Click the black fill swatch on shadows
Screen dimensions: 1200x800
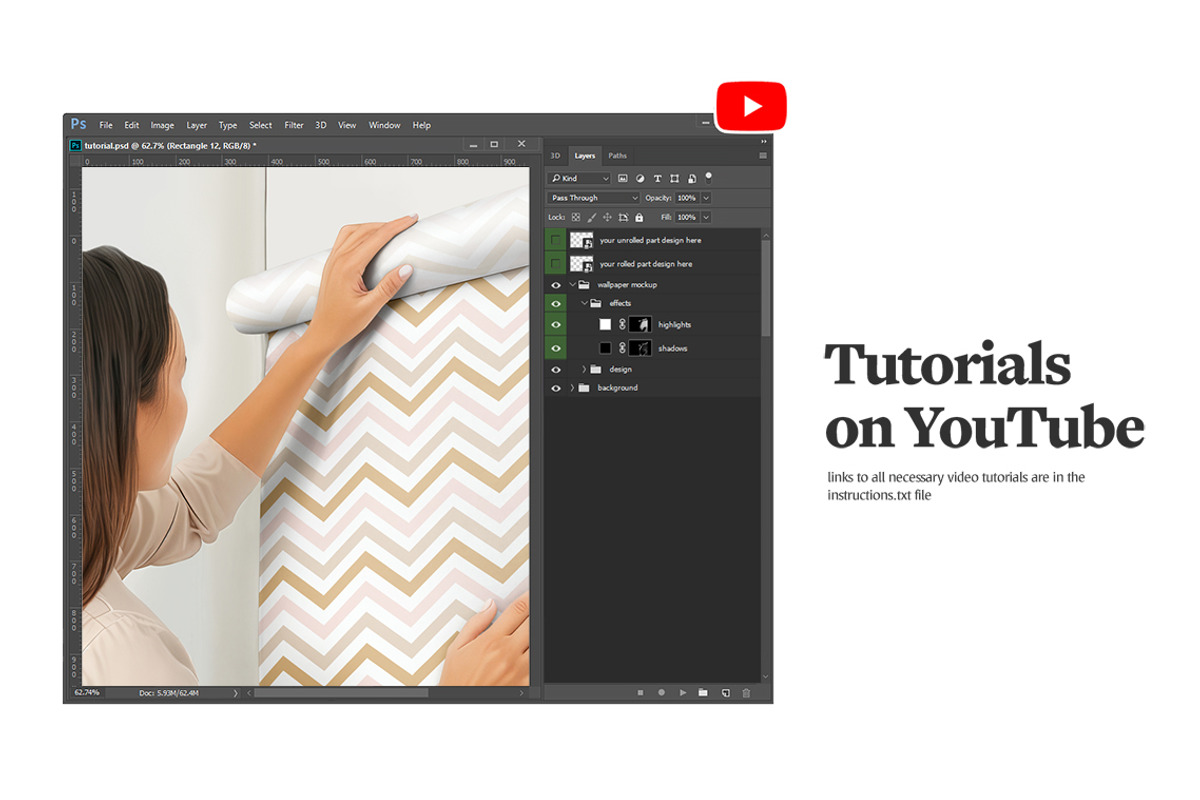click(605, 348)
